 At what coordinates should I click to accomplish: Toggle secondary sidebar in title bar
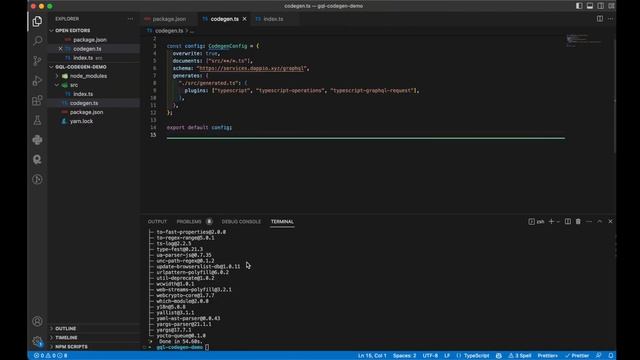[x=600, y=6]
